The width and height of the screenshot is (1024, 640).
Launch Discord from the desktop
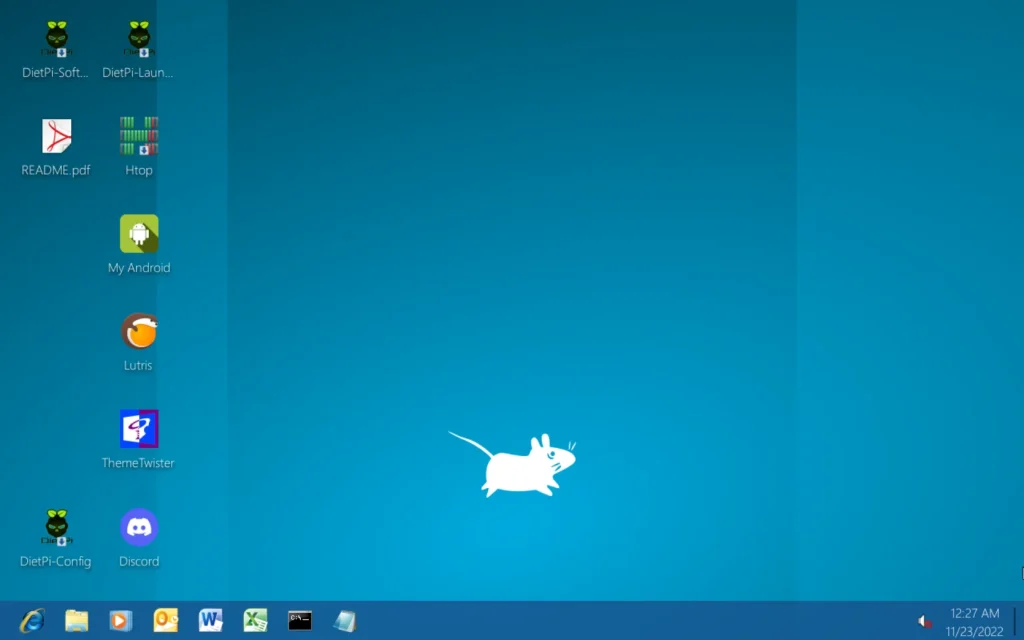click(x=139, y=528)
